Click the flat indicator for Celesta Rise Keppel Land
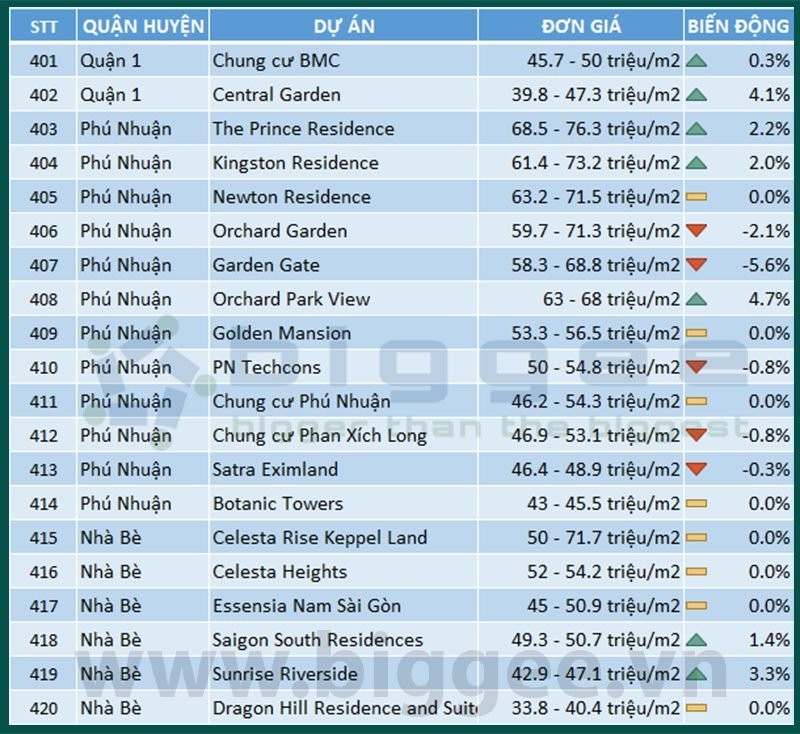 [x=696, y=538]
